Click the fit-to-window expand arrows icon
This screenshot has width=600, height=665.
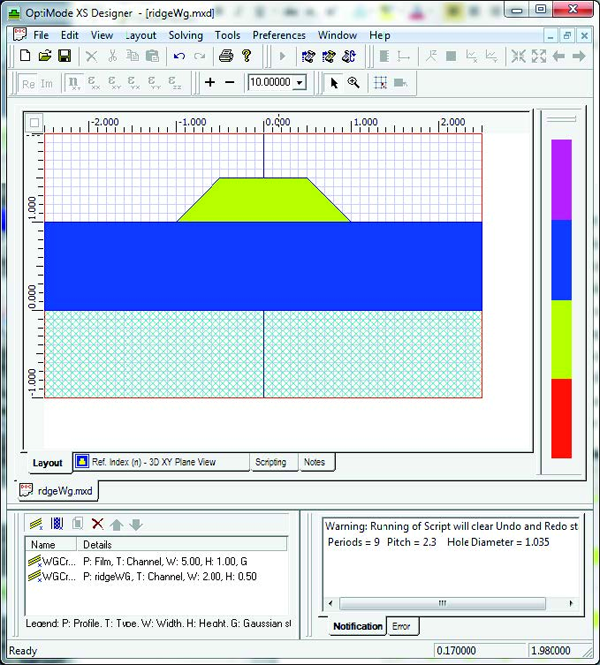(x=539, y=56)
